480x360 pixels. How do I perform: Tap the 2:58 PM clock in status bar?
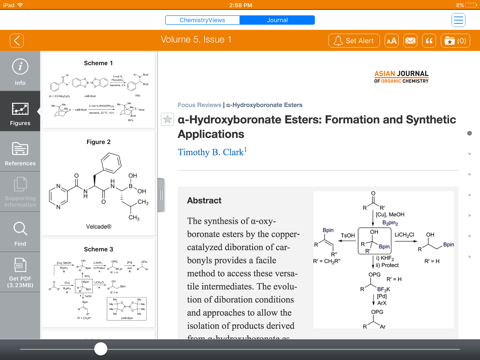pyautogui.click(x=241, y=5)
